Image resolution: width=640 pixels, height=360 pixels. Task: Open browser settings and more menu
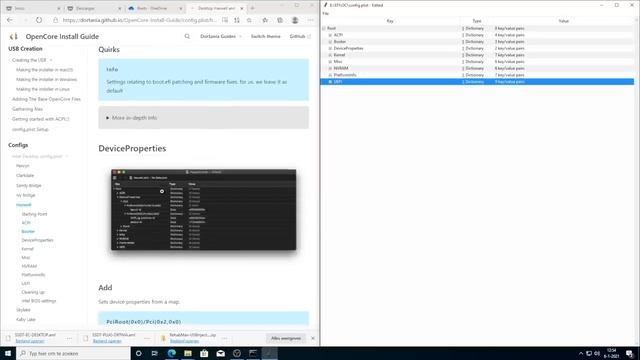(311, 20)
